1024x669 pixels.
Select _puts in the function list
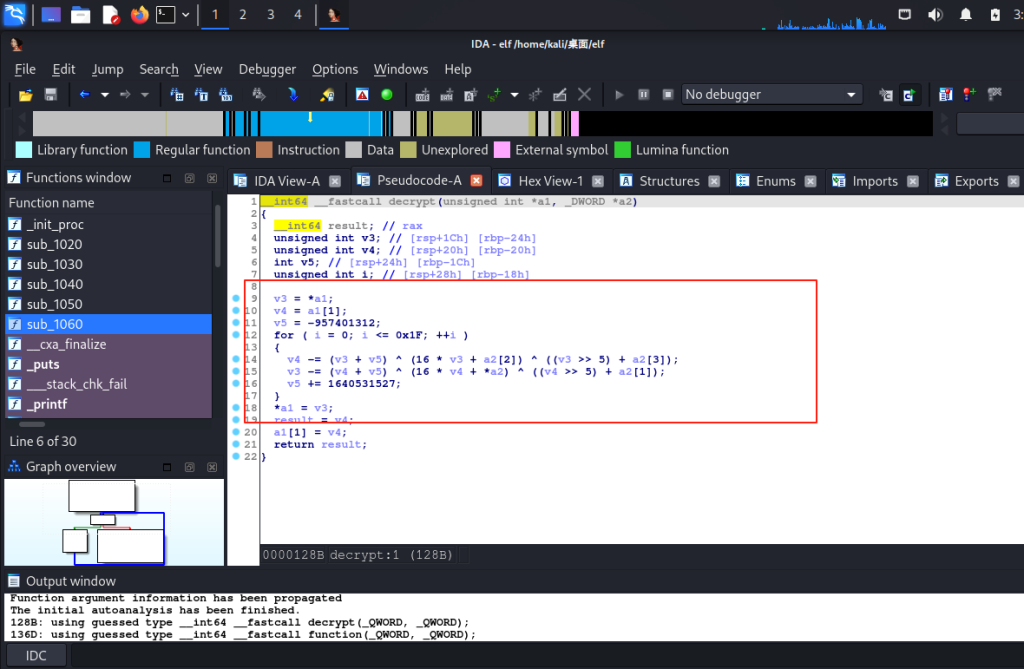pyautogui.click(x=108, y=364)
